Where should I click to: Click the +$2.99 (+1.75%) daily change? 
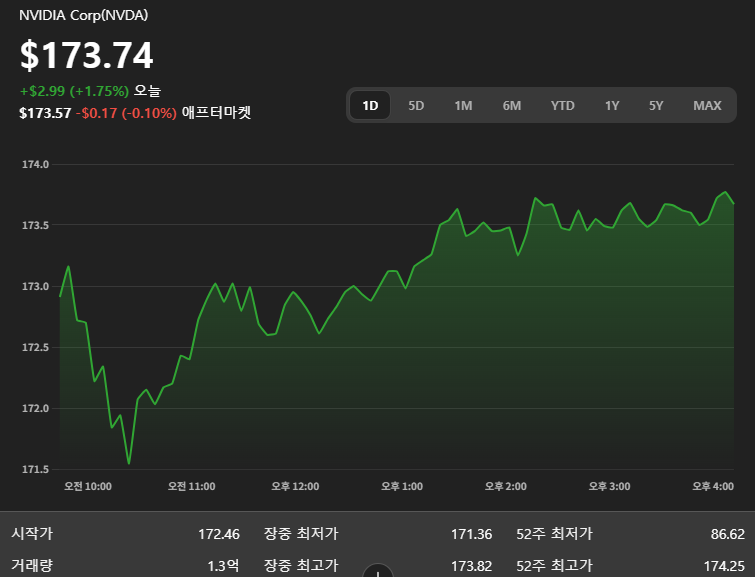(74, 91)
